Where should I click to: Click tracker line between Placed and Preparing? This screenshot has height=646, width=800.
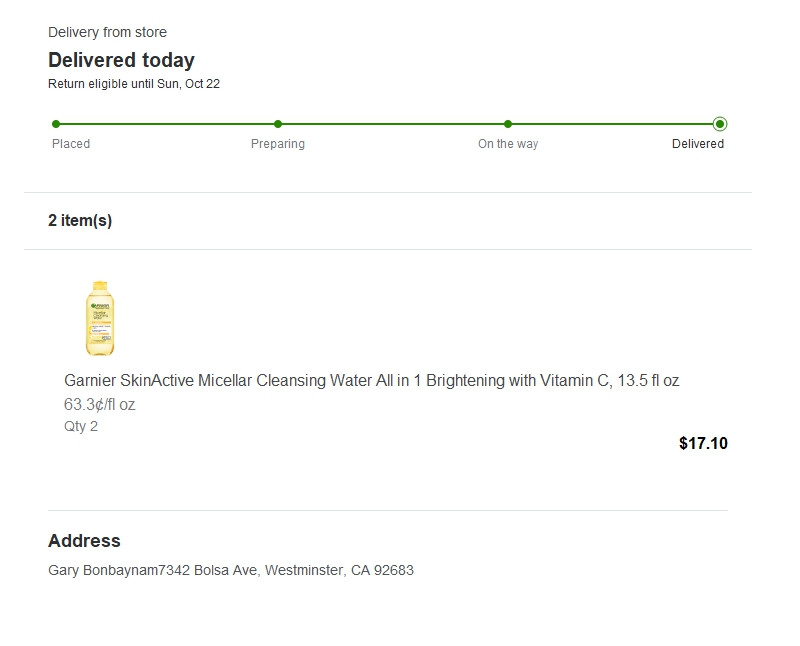click(x=167, y=124)
